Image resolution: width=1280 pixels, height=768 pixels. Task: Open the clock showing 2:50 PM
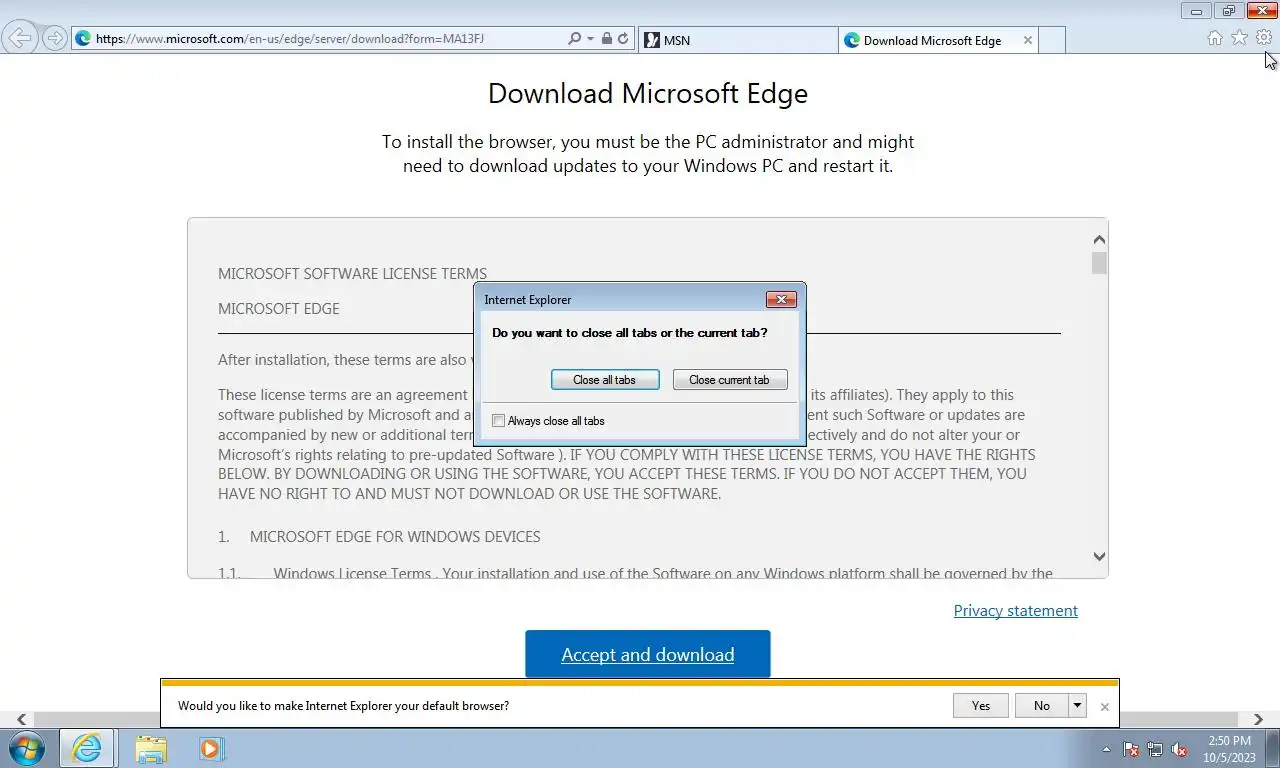(1229, 749)
